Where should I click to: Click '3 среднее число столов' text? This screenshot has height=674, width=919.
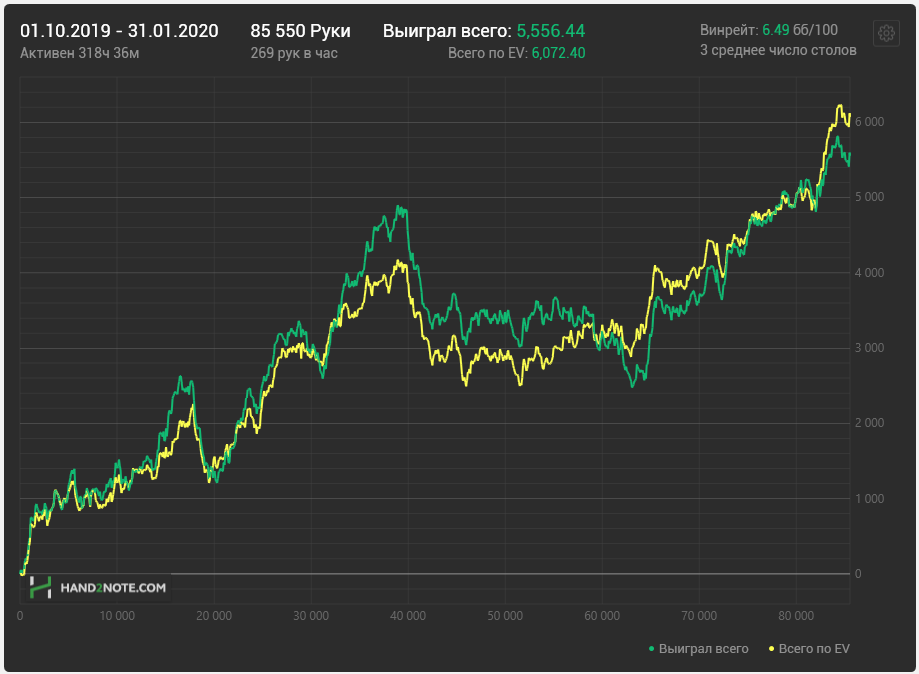click(778, 50)
